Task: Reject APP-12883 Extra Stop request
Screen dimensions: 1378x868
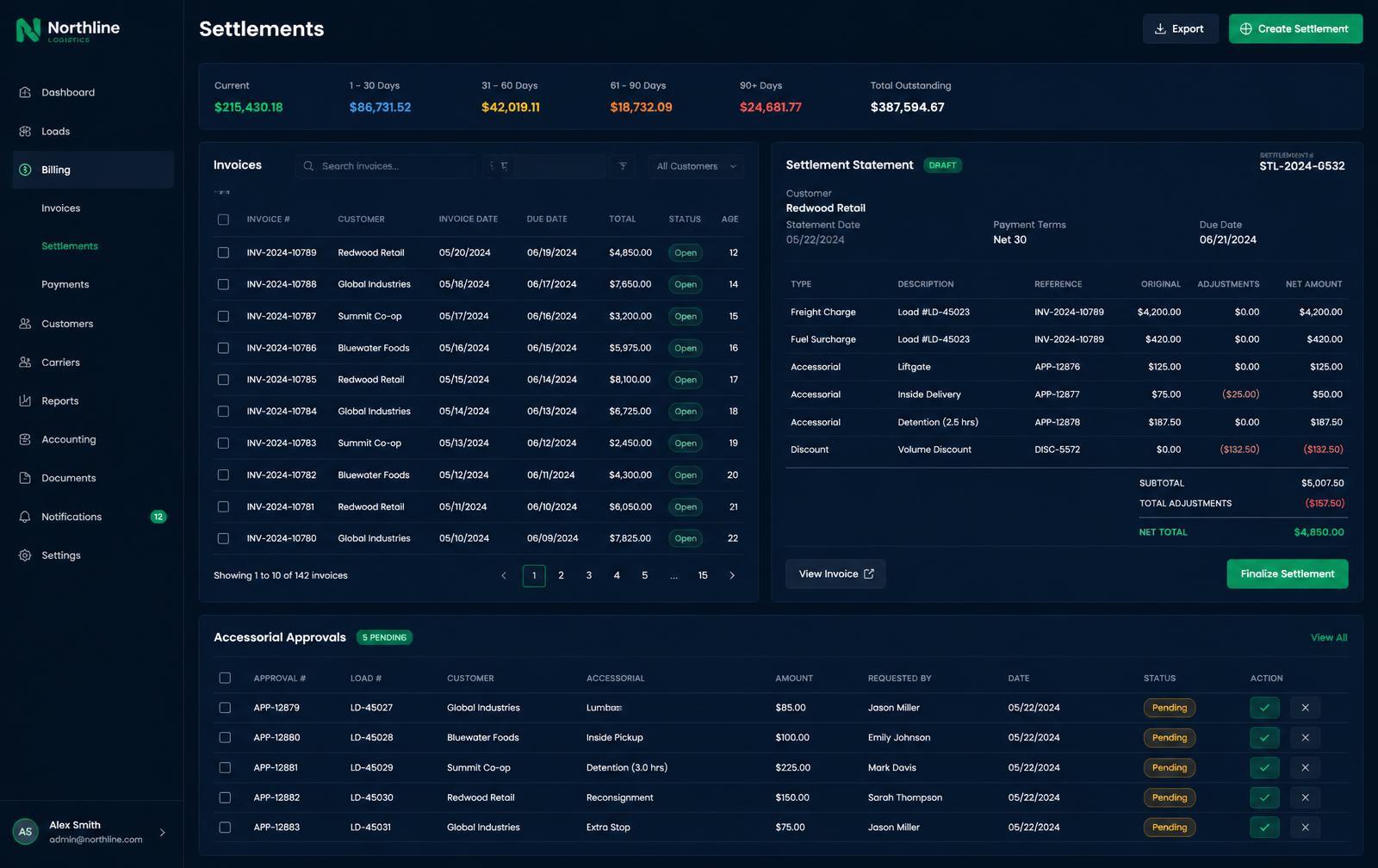Action: tap(1305, 828)
